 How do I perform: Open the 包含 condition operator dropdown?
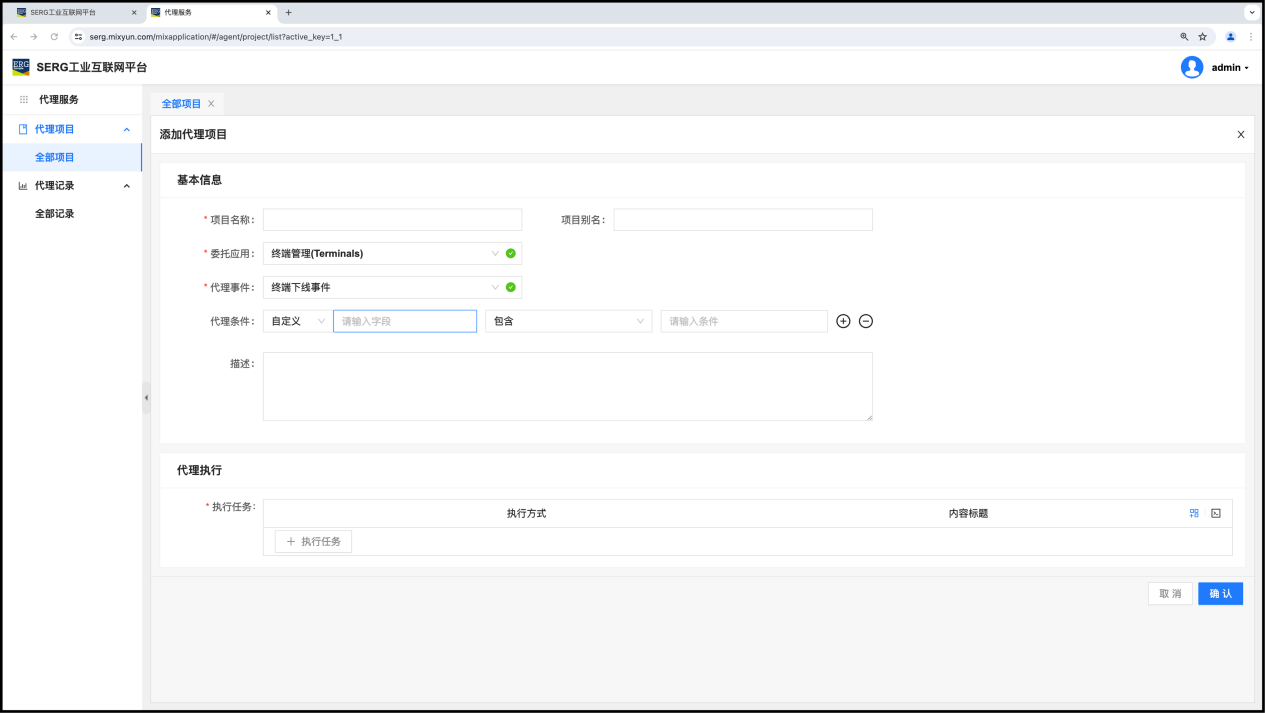568,321
